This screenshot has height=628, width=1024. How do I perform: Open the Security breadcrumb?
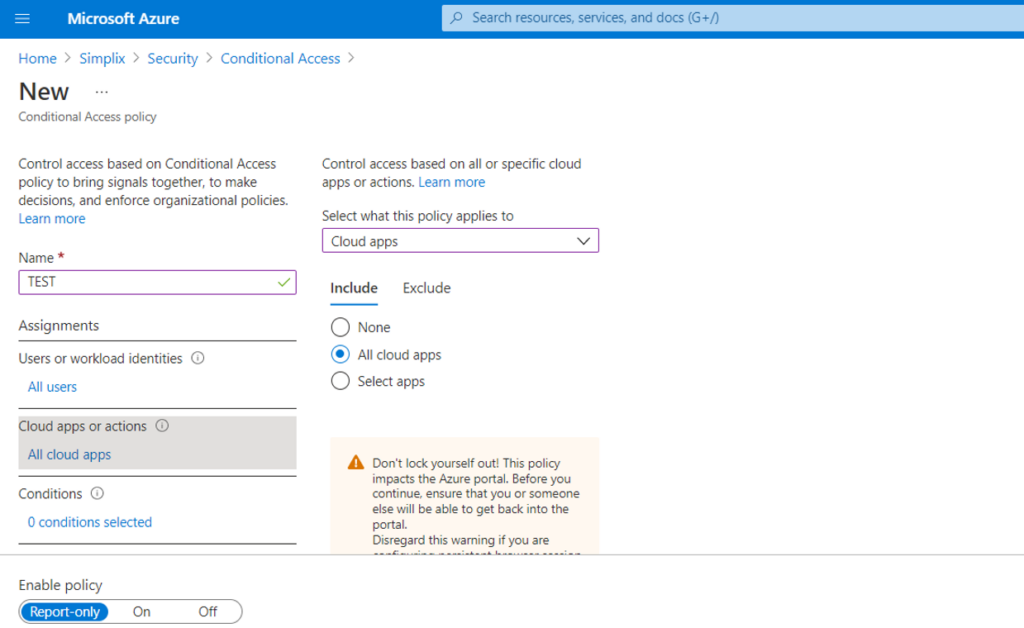pyautogui.click(x=172, y=58)
